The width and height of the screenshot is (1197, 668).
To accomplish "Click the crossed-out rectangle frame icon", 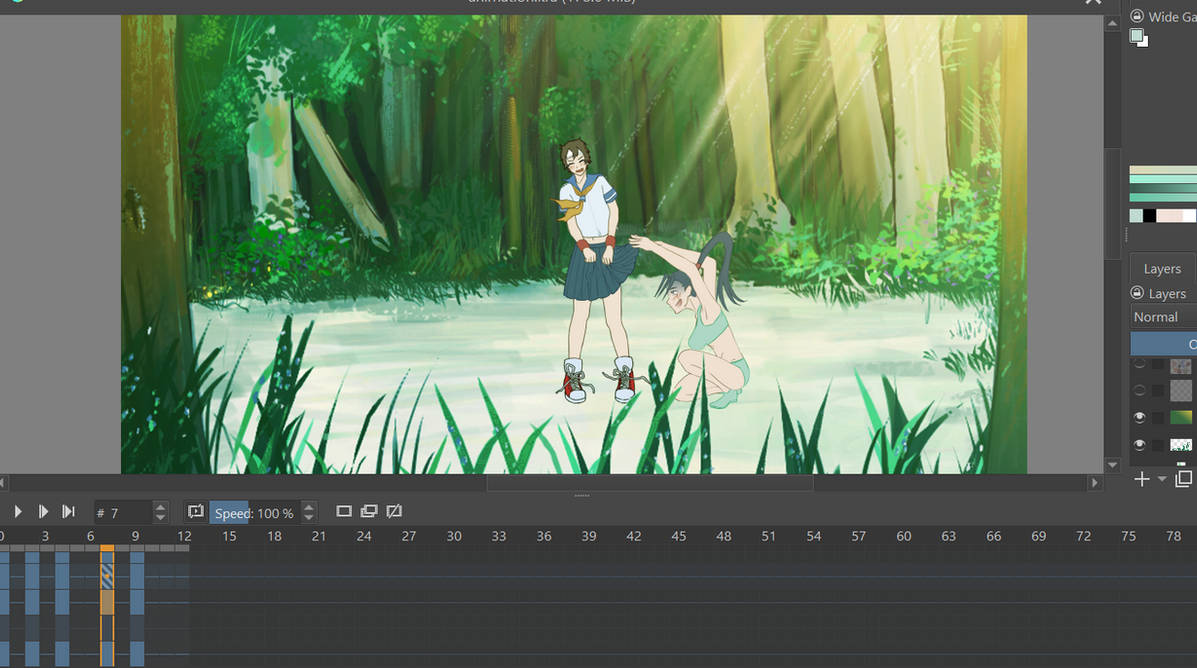I will pyautogui.click(x=395, y=511).
